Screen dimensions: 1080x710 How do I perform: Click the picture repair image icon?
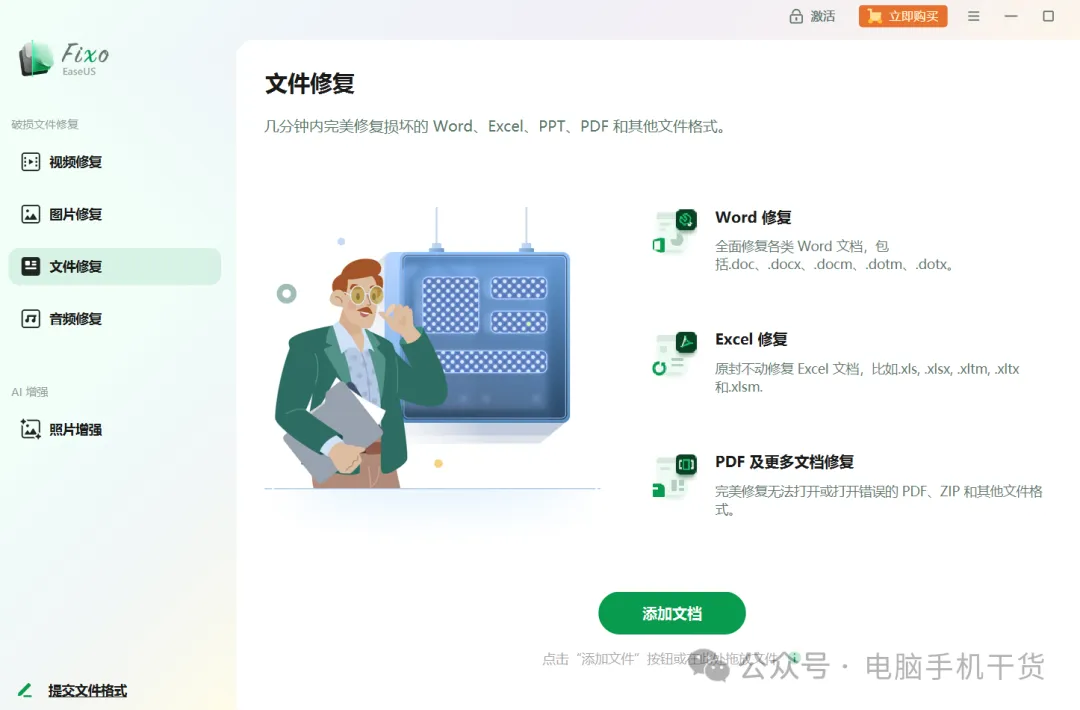[30, 214]
